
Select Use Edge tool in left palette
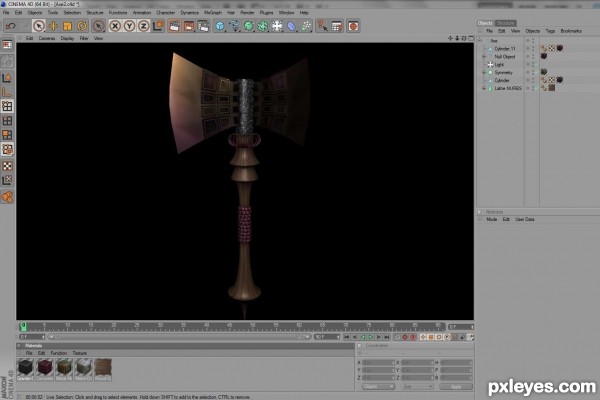pyautogui.click(x=7, y=121)
